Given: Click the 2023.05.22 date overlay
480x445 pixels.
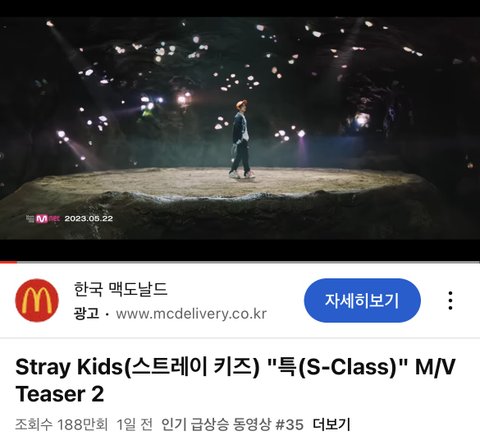Looking at the screenshot, I should coord(89,219).
